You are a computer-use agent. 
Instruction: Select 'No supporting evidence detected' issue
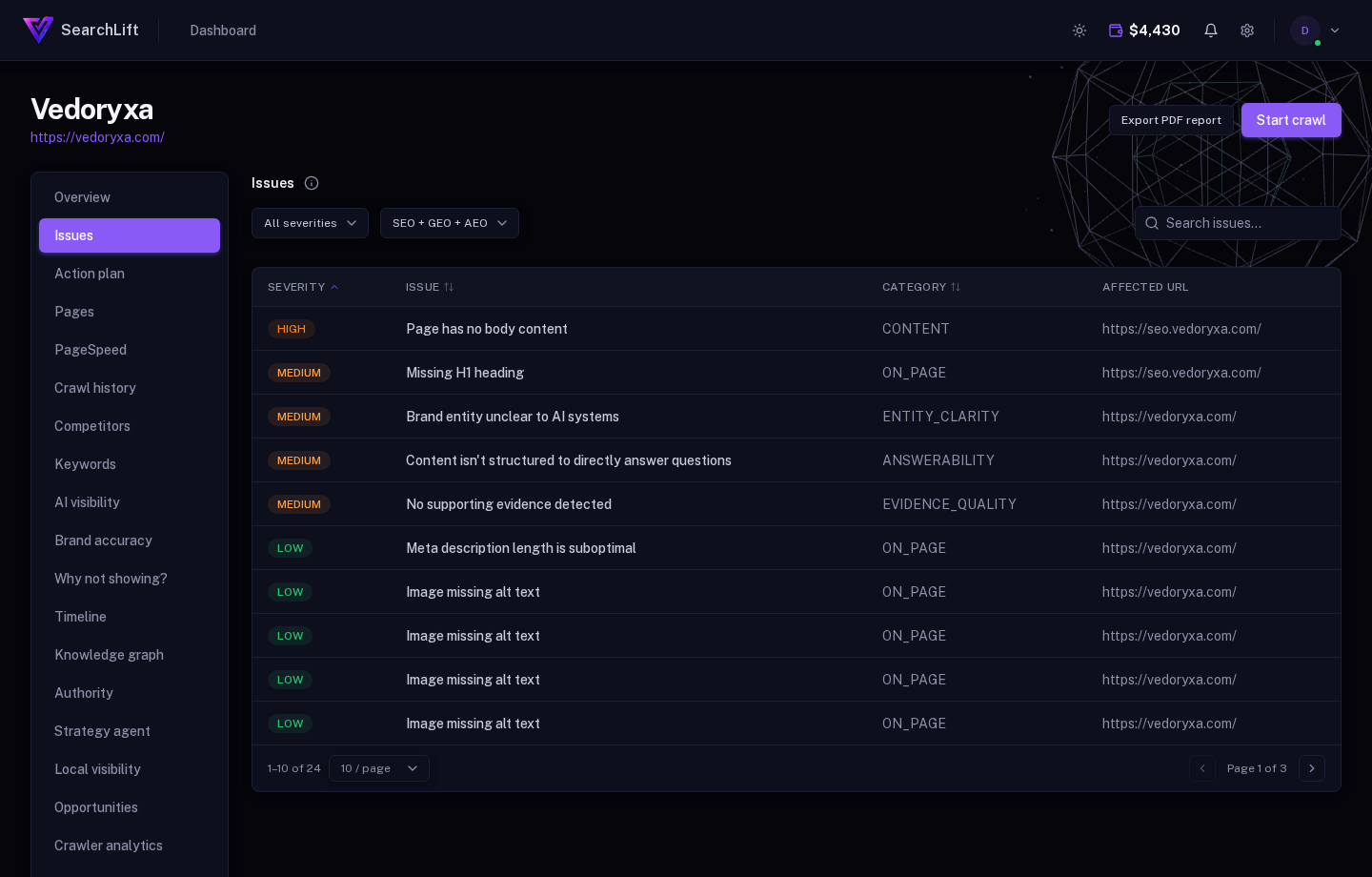[x=509, y=504]
